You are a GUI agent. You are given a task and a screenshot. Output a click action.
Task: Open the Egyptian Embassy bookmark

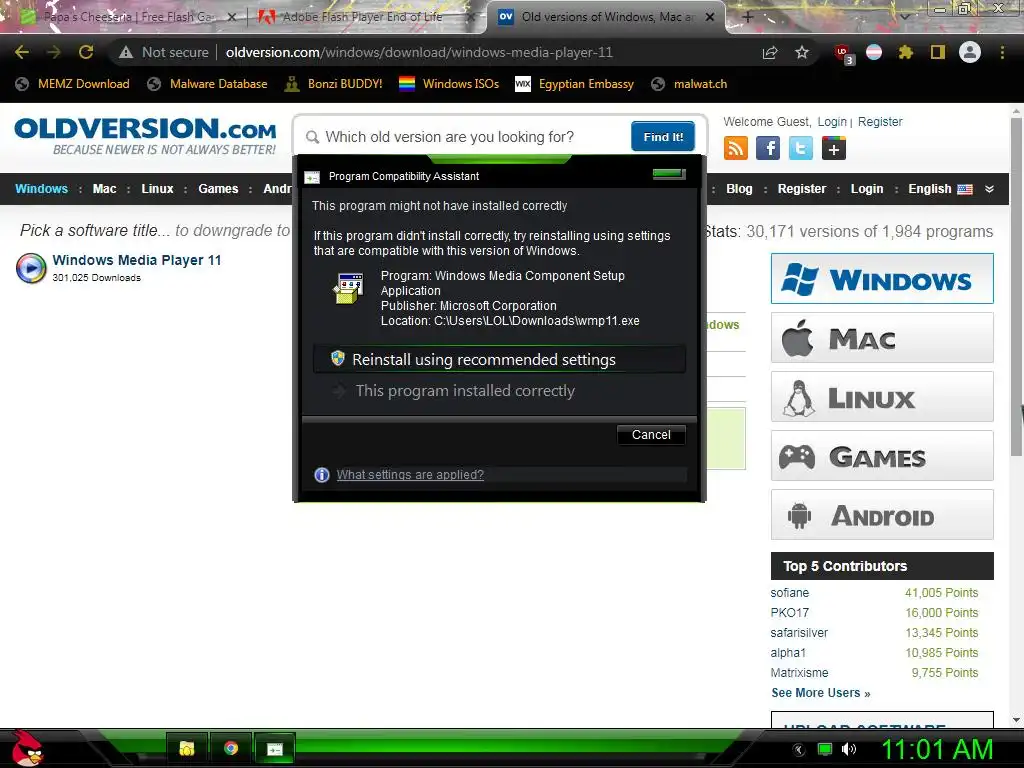click(x=575, y=84)
